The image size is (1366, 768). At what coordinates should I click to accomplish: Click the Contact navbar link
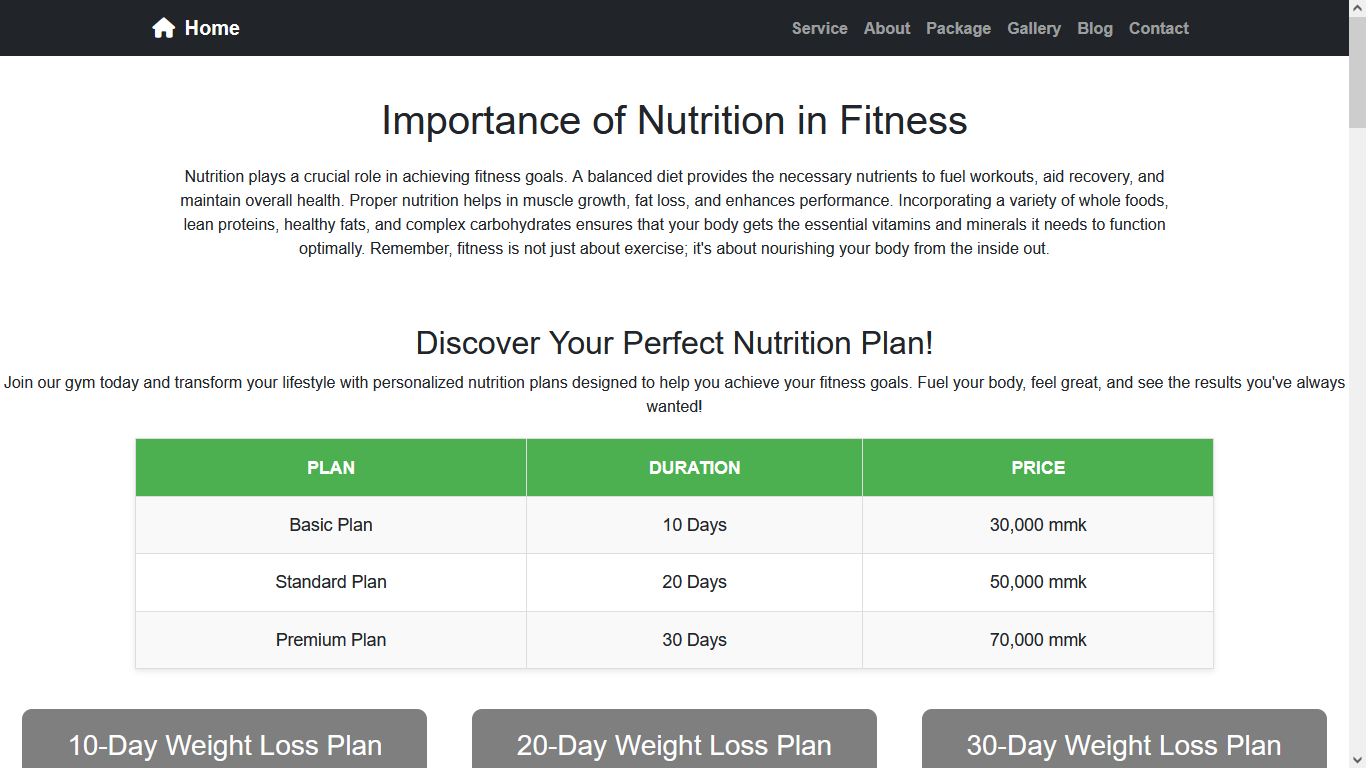1159,28
